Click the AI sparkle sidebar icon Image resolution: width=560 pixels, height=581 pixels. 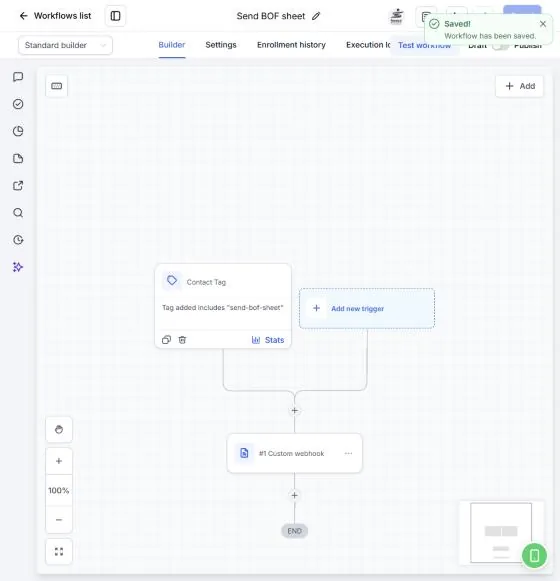pyautogui.click(x=18, y=267)
